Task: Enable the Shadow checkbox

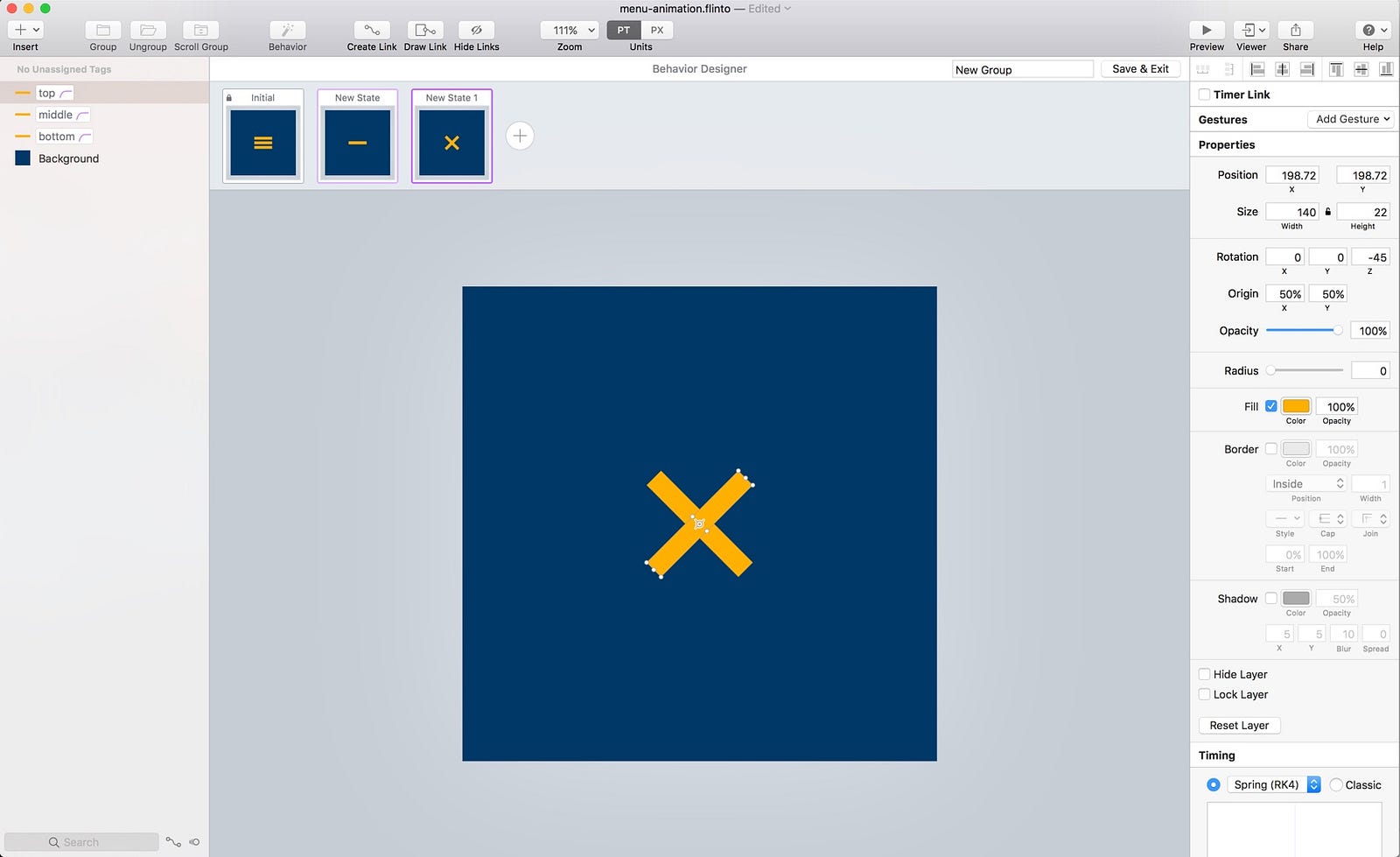Action: pos(1271,599)
